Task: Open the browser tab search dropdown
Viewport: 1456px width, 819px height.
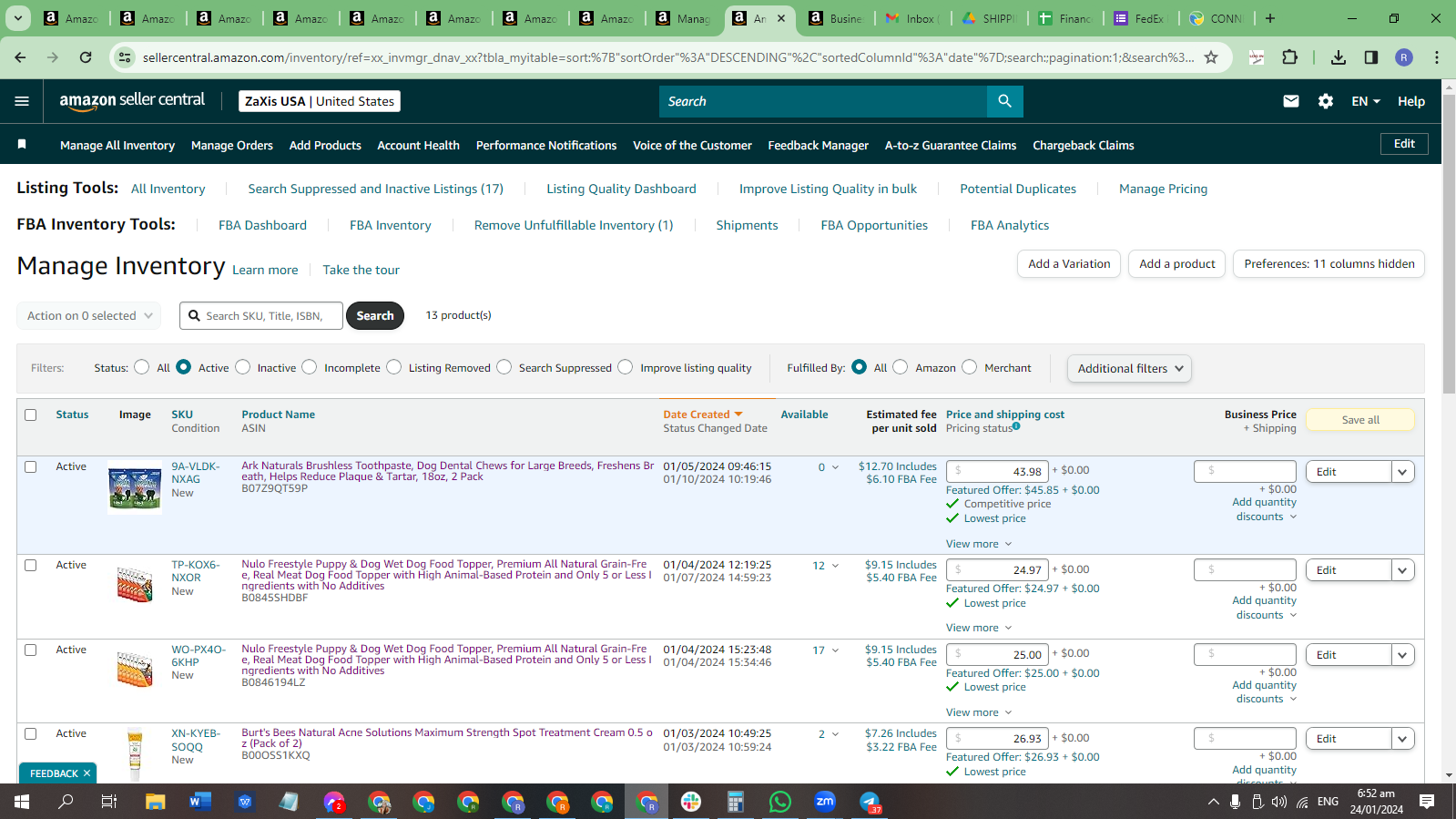Action: (x=18, y=18)
